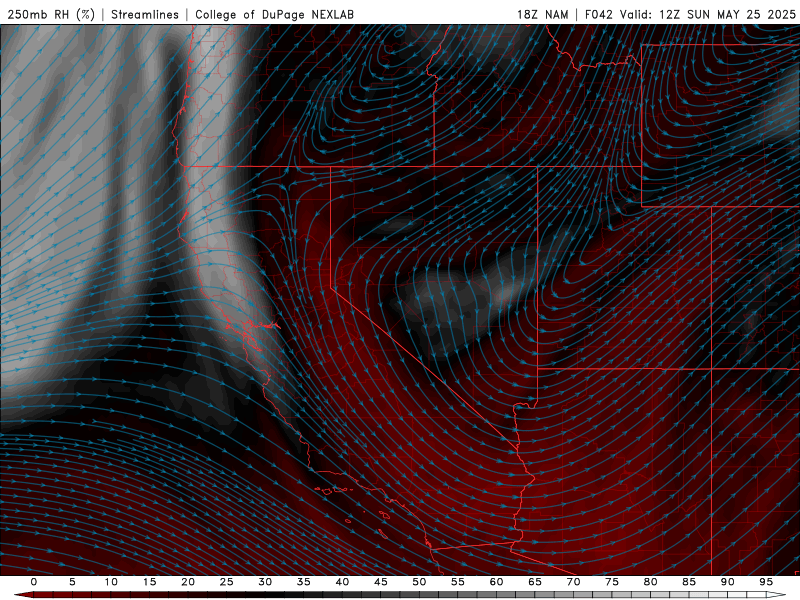Click the "90" label on the color scale
800x600 pixels.
[727, 582]
